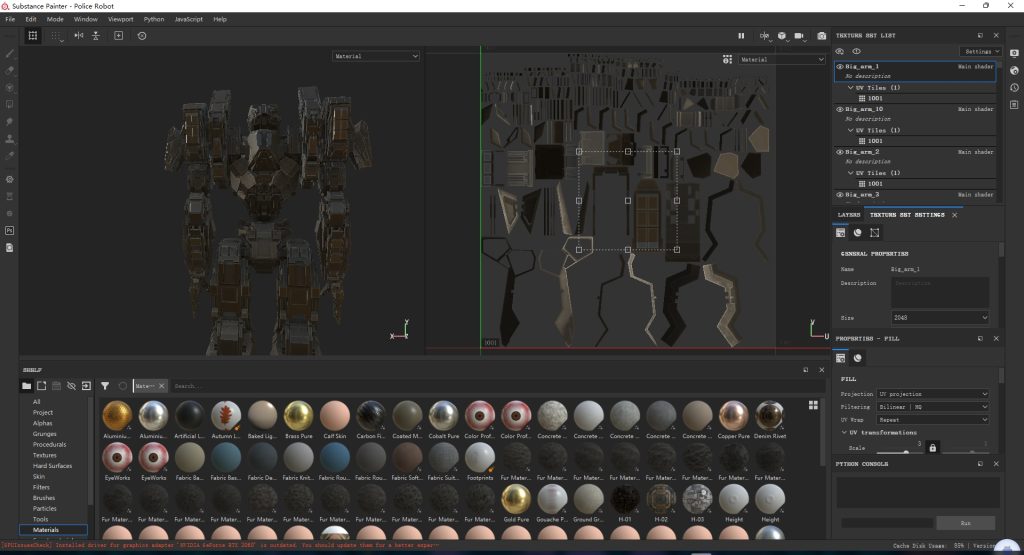Collapse UV Tiles under Big_arm_1
1024x555 pixels.
coord(850,87)
